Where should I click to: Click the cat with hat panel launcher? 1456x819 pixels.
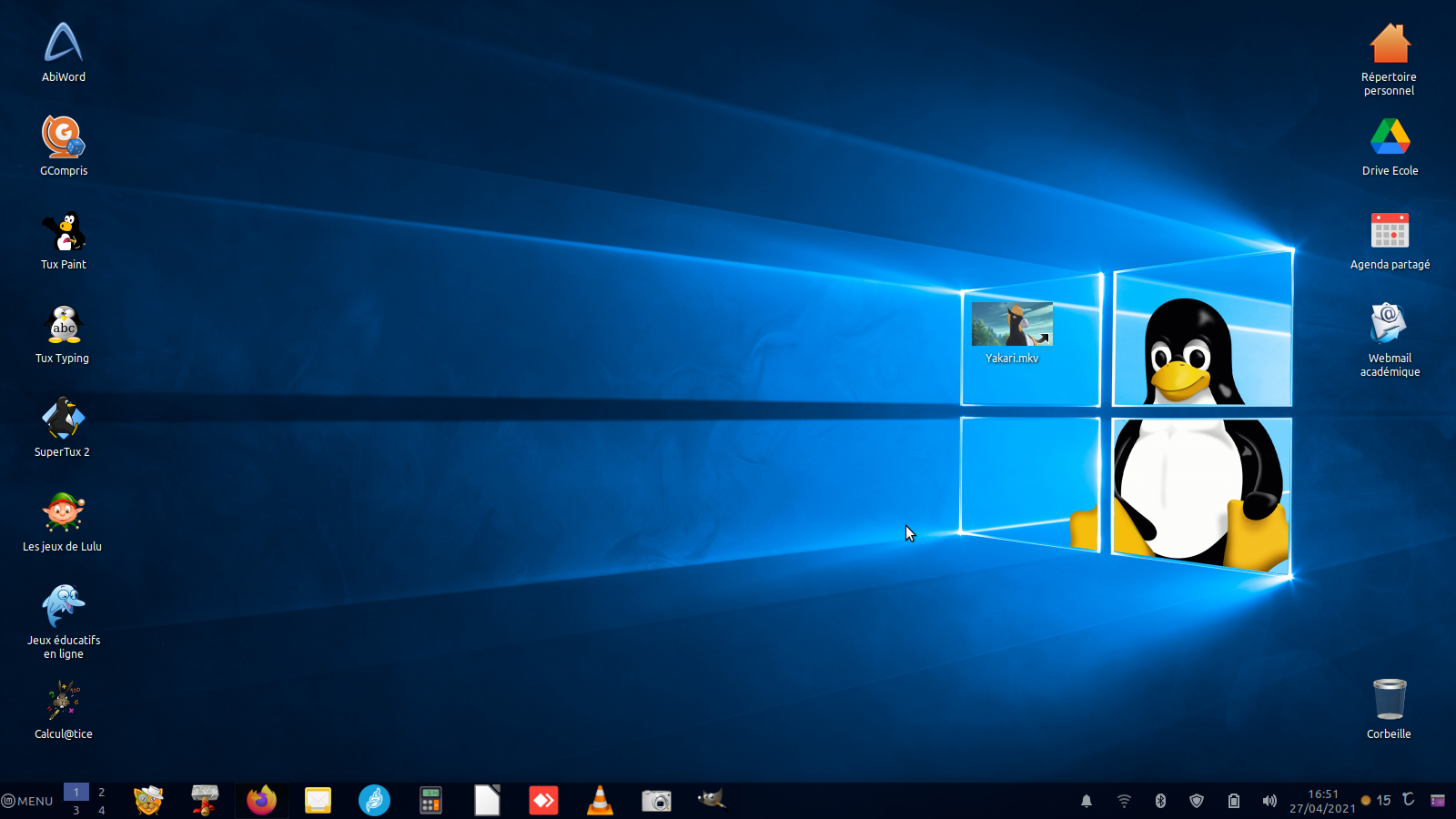point(148,801)
